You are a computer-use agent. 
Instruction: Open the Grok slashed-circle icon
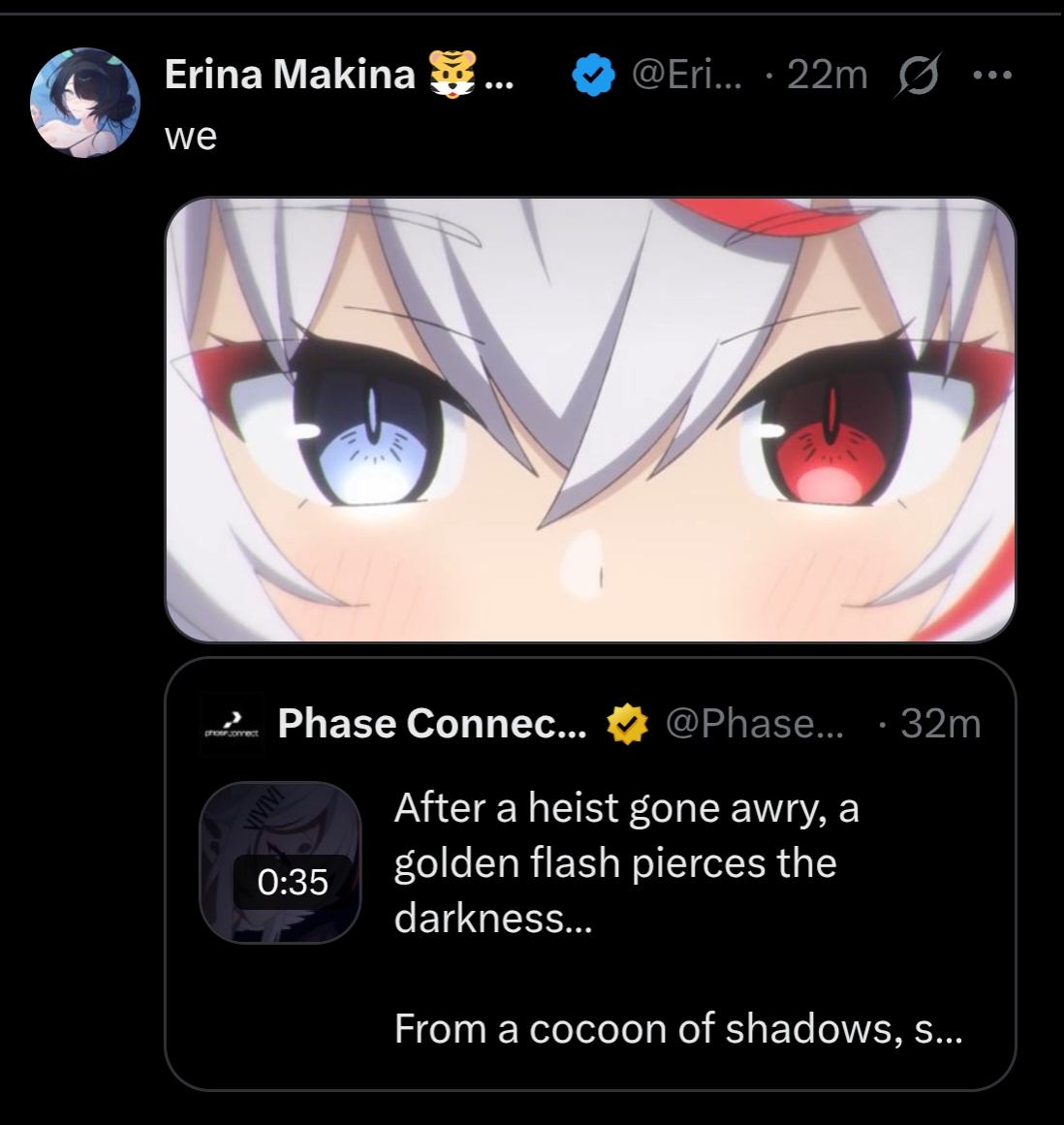pos(918,76)
